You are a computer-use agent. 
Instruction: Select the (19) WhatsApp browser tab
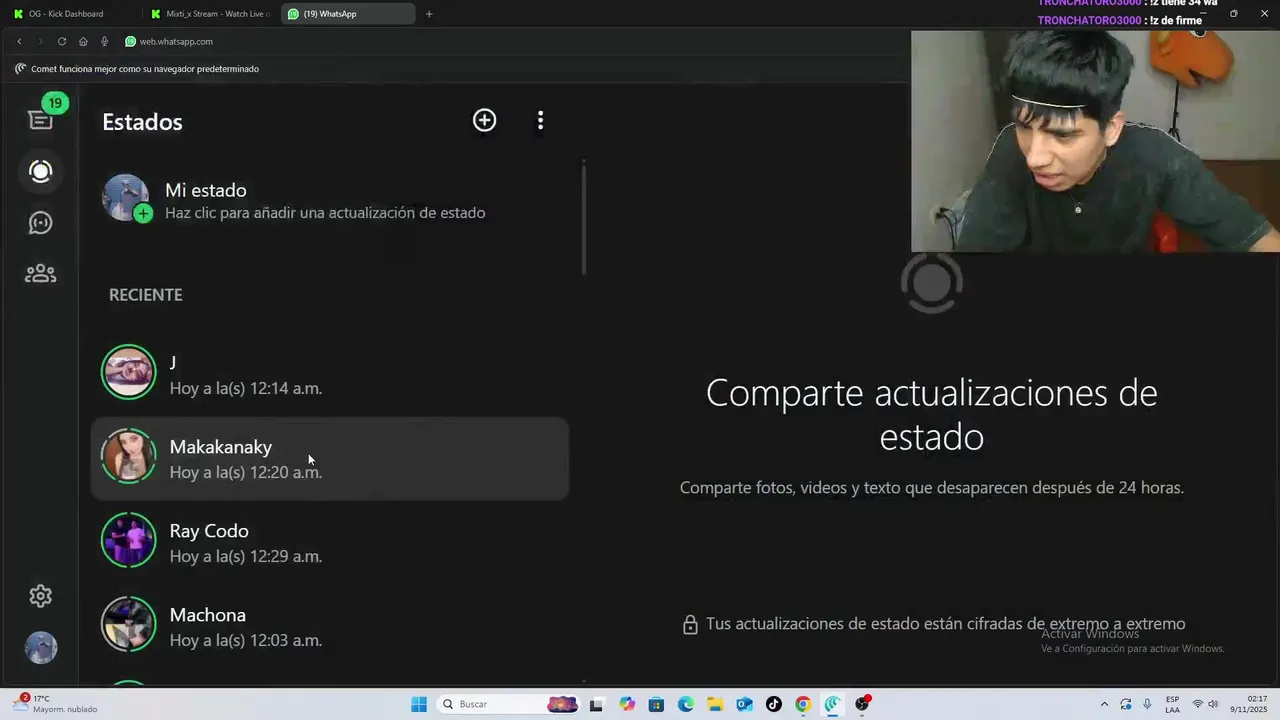(x=348, y=14)
